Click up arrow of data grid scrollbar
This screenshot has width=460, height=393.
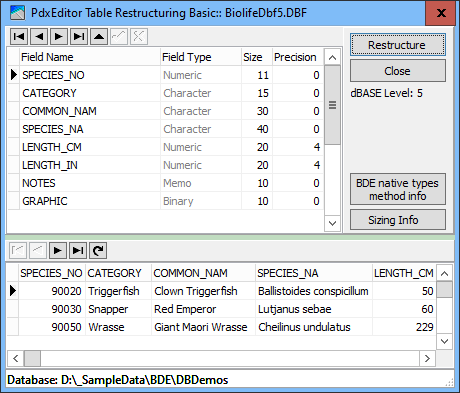tap(444, 273)
